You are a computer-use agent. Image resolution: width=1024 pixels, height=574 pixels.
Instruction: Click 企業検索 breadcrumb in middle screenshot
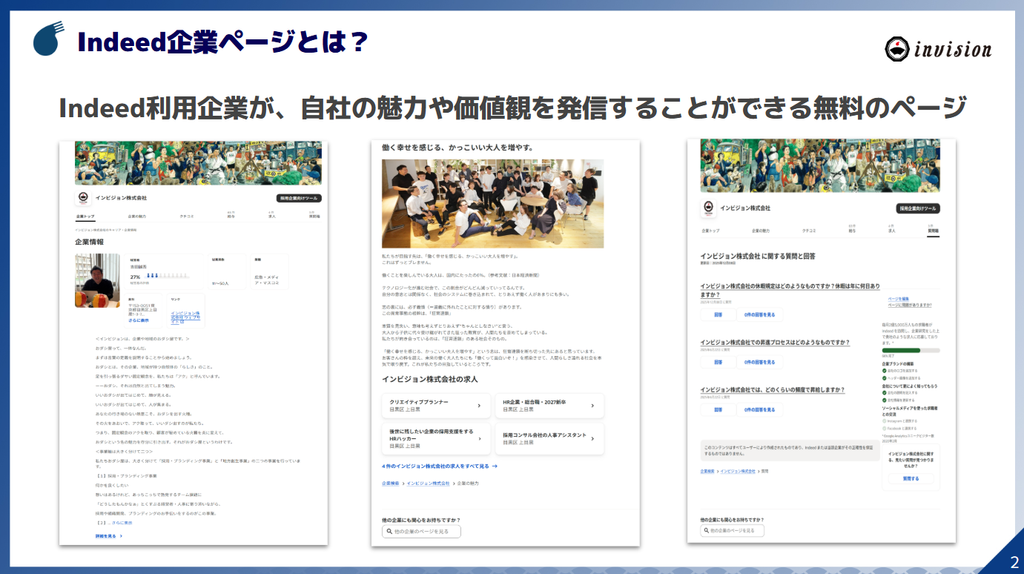[x=391, y=483]
